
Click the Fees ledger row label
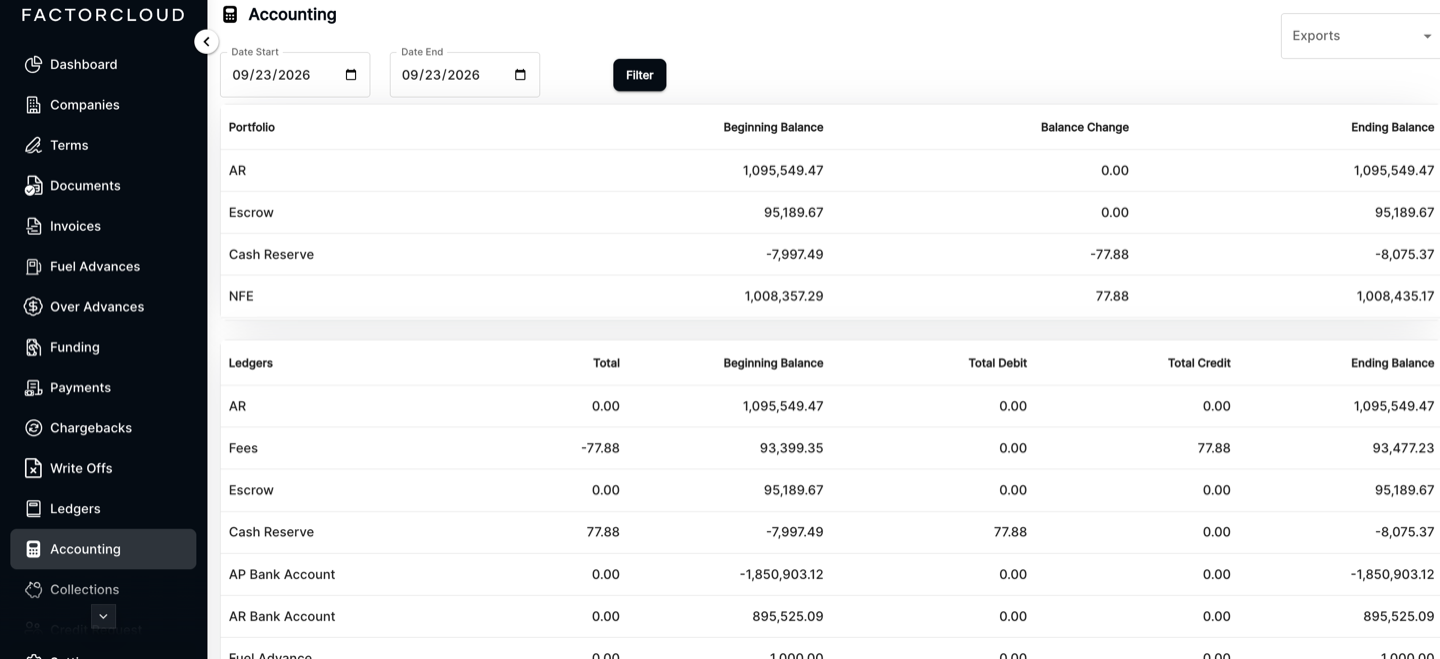point(243,448)
